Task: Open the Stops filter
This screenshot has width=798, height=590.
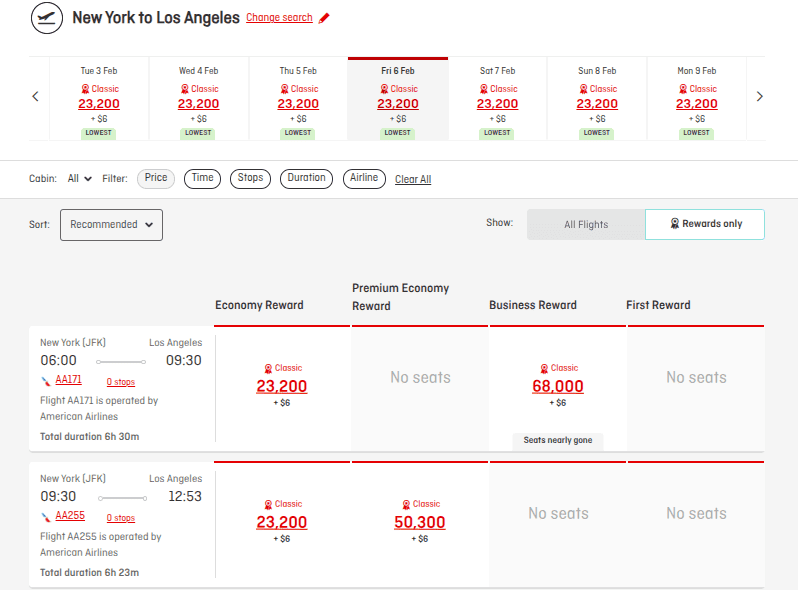Action: tap(250, 178)
